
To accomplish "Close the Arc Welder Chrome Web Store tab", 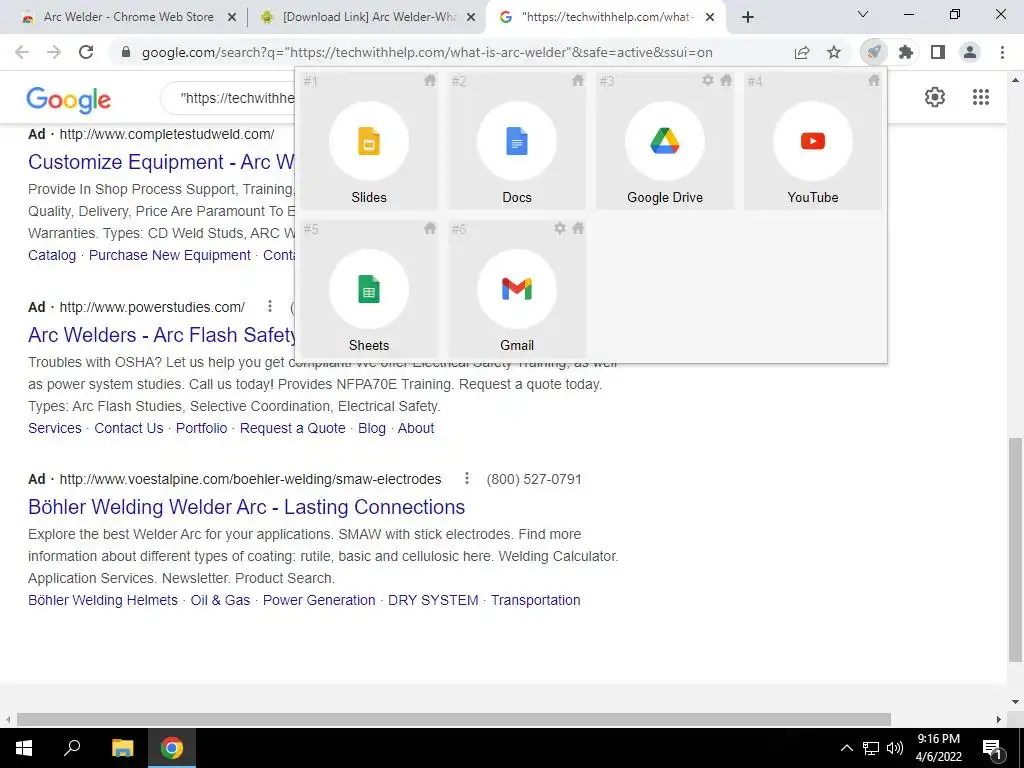I will pyautogui.click(x=231, y=18).
